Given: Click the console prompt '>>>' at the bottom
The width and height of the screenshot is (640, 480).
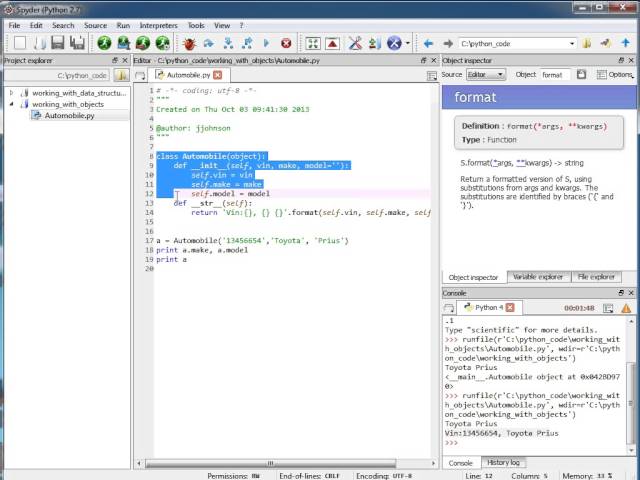Looking at the screenshot, I should coord(451,443).
